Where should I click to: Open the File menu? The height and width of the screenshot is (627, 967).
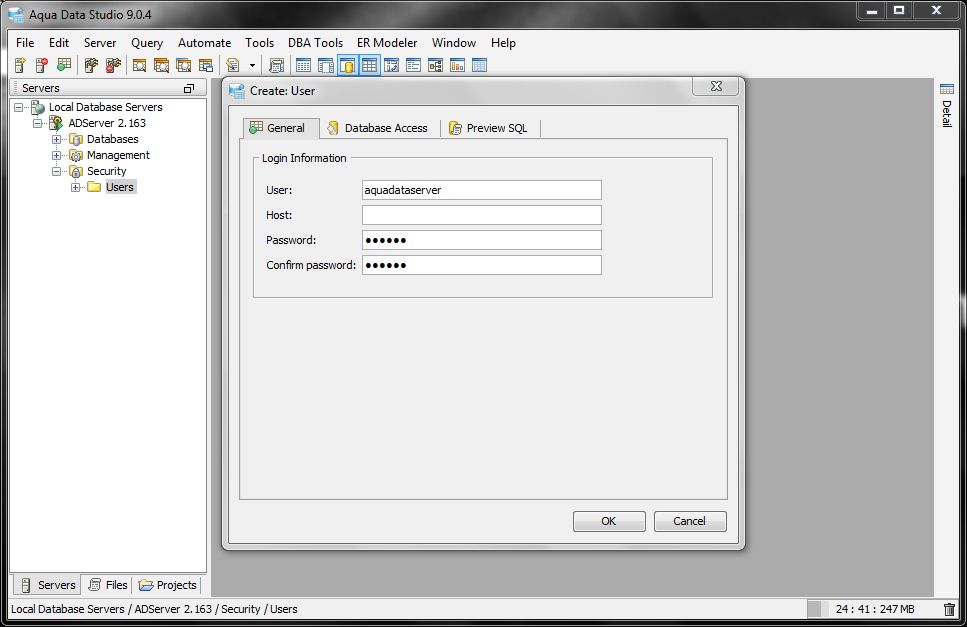click(x=25, y=43)
